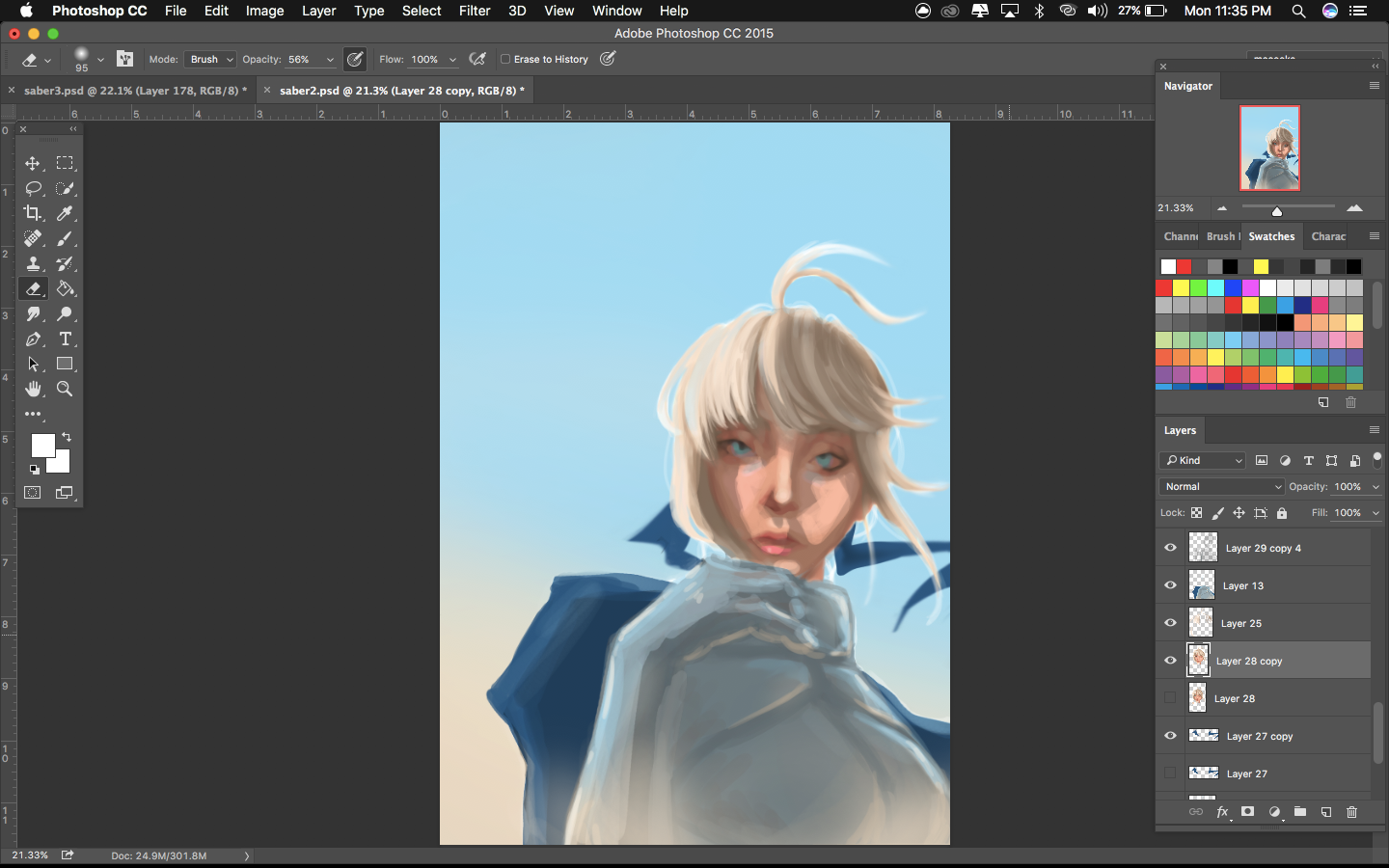Hide the Layer 13 layer

pos(1170,585)
